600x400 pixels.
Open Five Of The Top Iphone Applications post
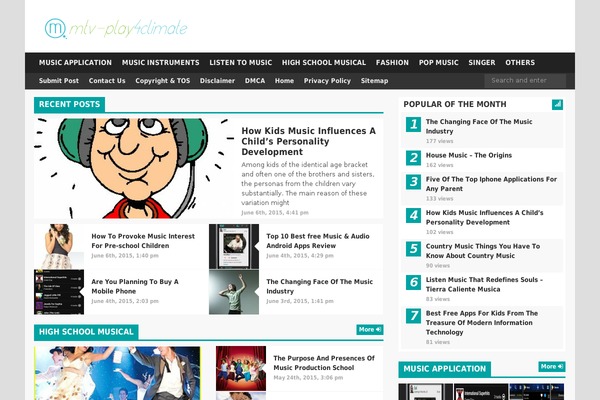[x=491, y=184]
